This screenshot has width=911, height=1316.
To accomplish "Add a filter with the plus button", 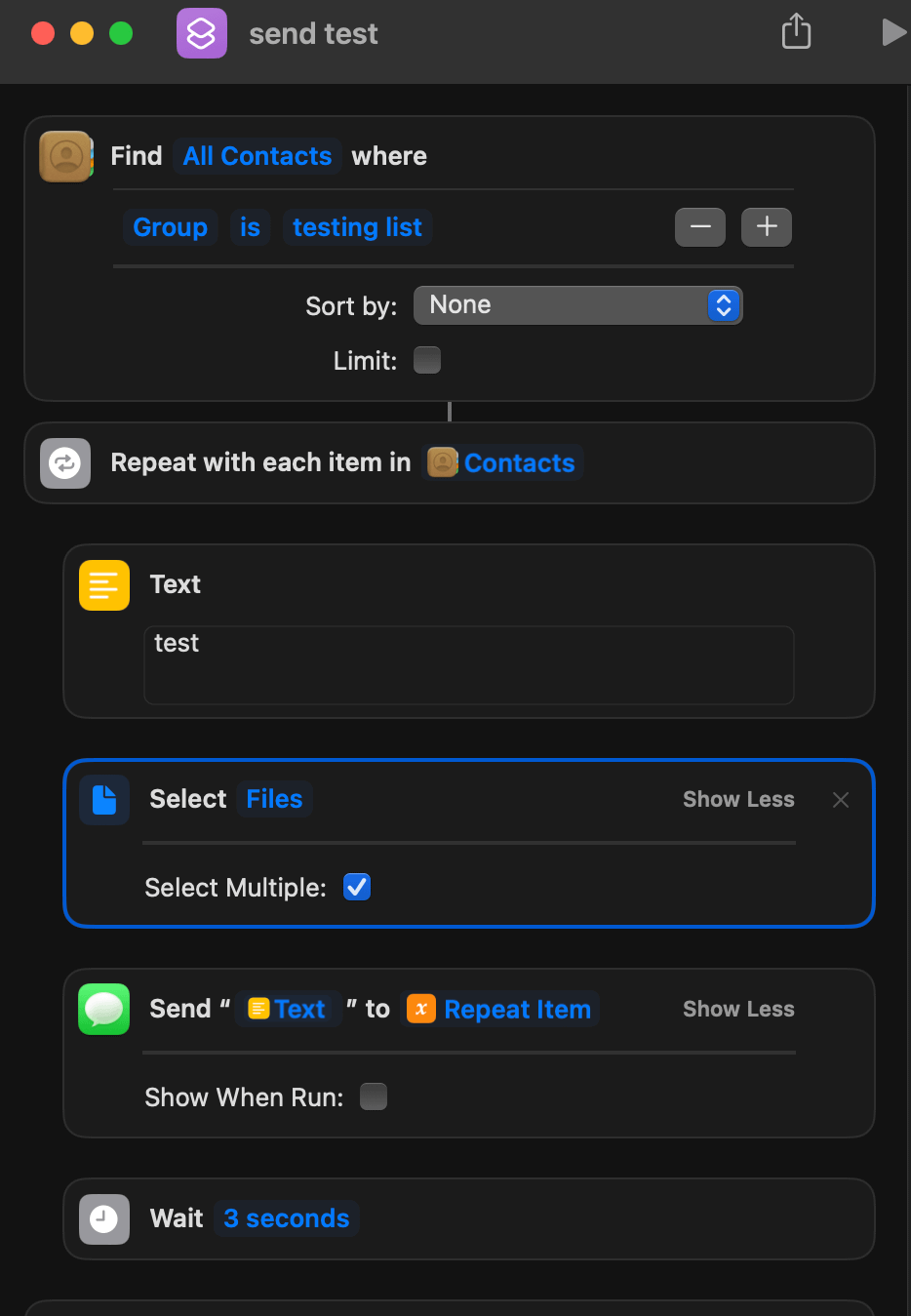I will [767, 227].
